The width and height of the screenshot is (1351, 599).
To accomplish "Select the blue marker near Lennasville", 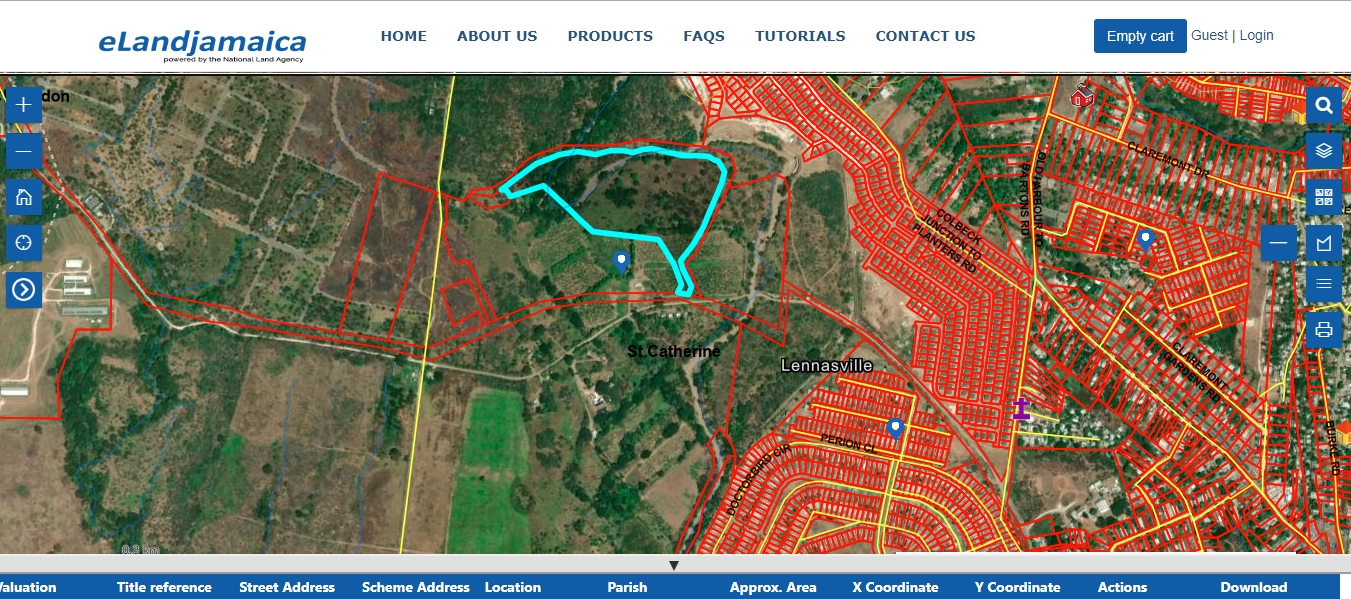I will (893, 427).
